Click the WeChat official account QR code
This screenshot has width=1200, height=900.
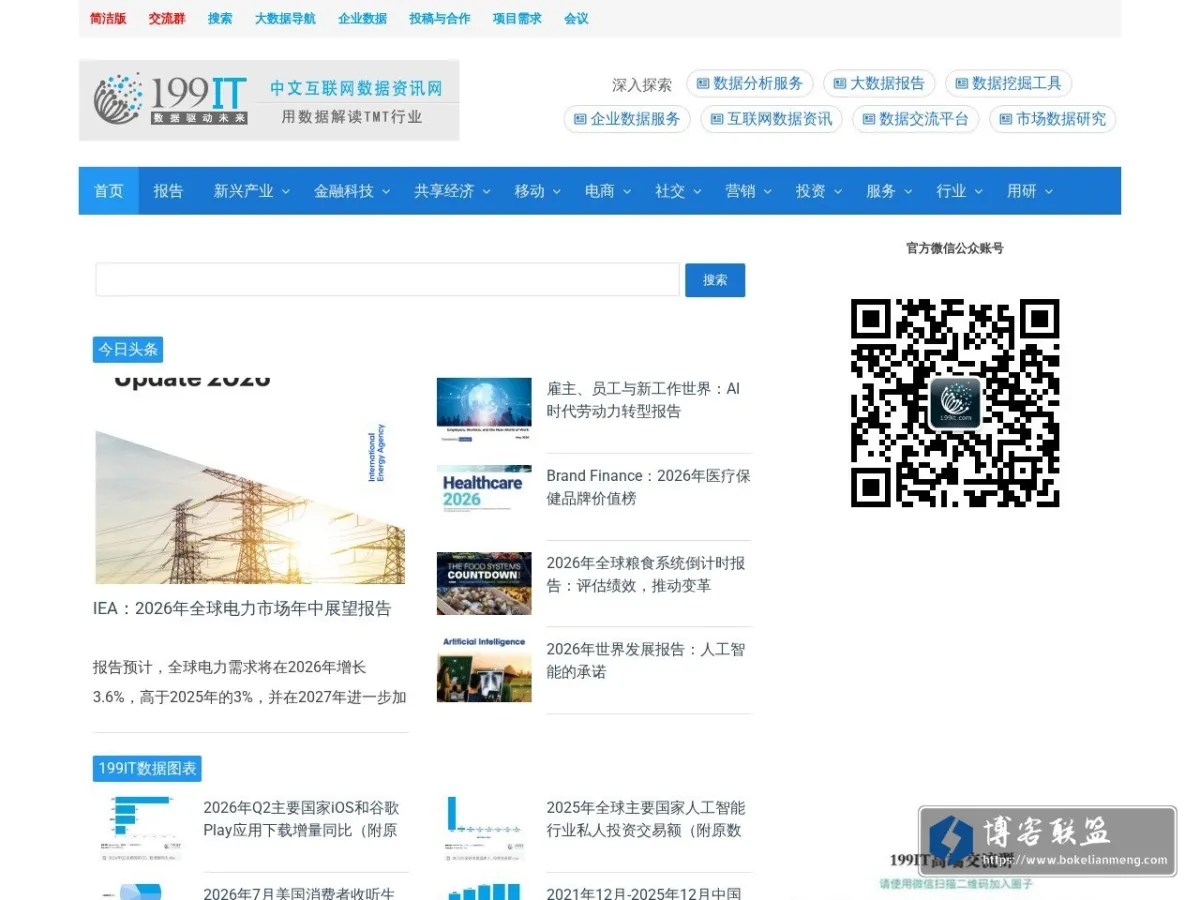coord(955,403)
